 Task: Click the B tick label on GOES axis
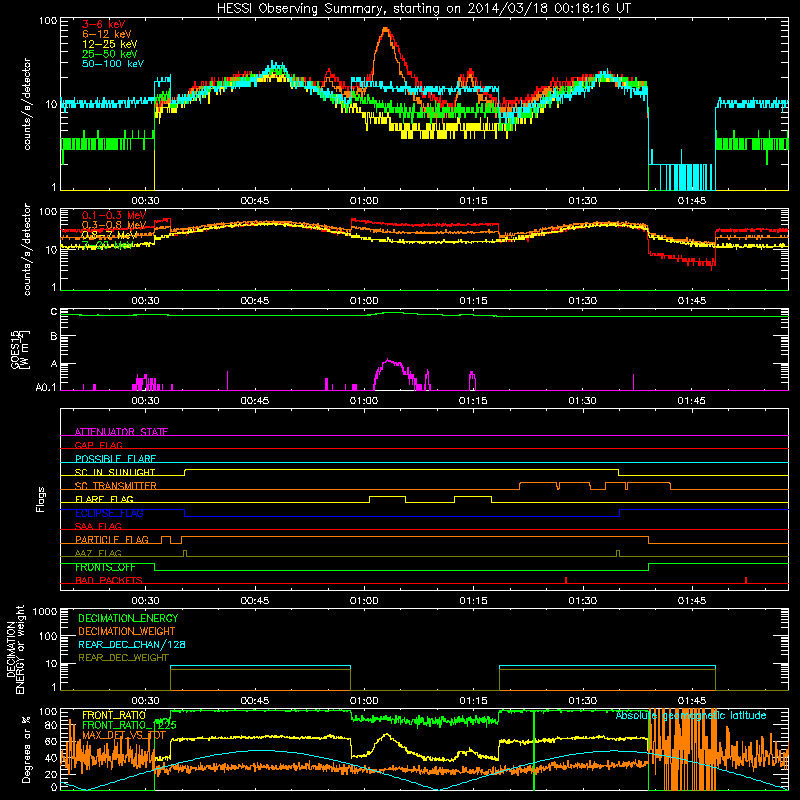[54, 336]
